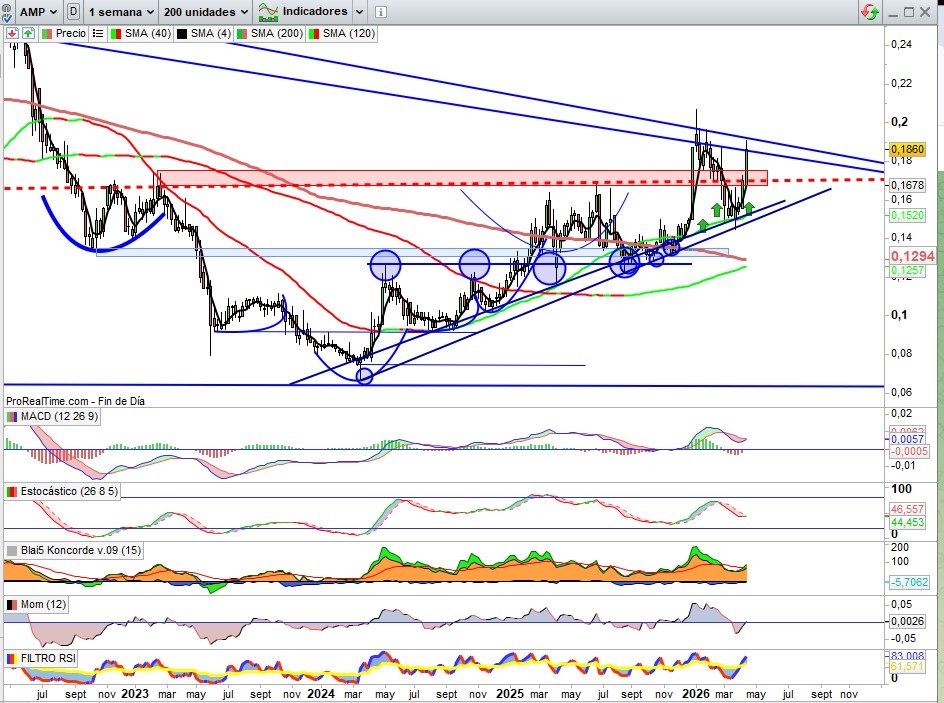
Task: Expand the arrow next to Indicadores
Action: (x=359, y=11)
